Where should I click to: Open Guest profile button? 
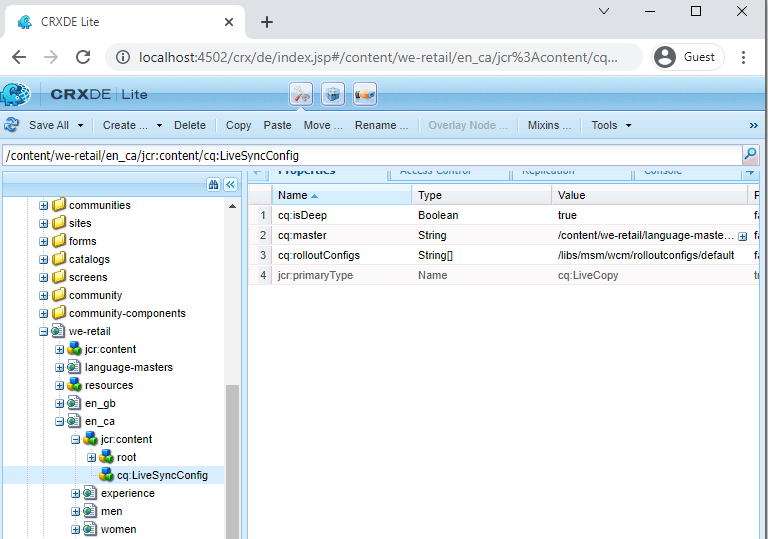click(x=687, y=57)
